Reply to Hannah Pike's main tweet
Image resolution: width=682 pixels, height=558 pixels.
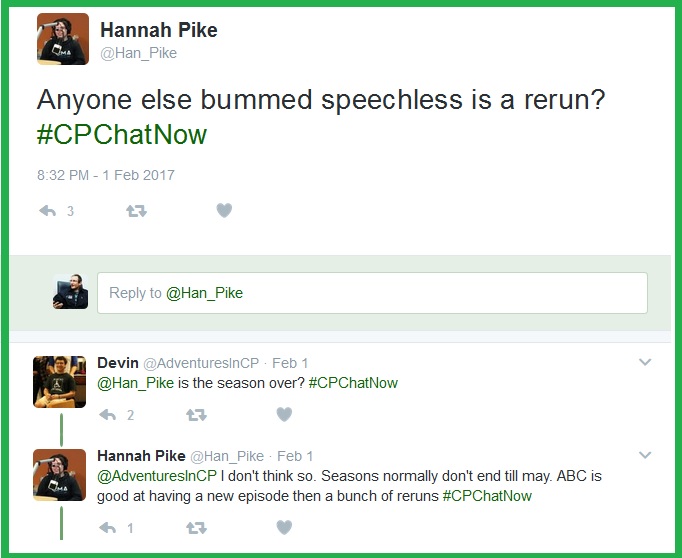pyautogui.click(x=47, y=211)
